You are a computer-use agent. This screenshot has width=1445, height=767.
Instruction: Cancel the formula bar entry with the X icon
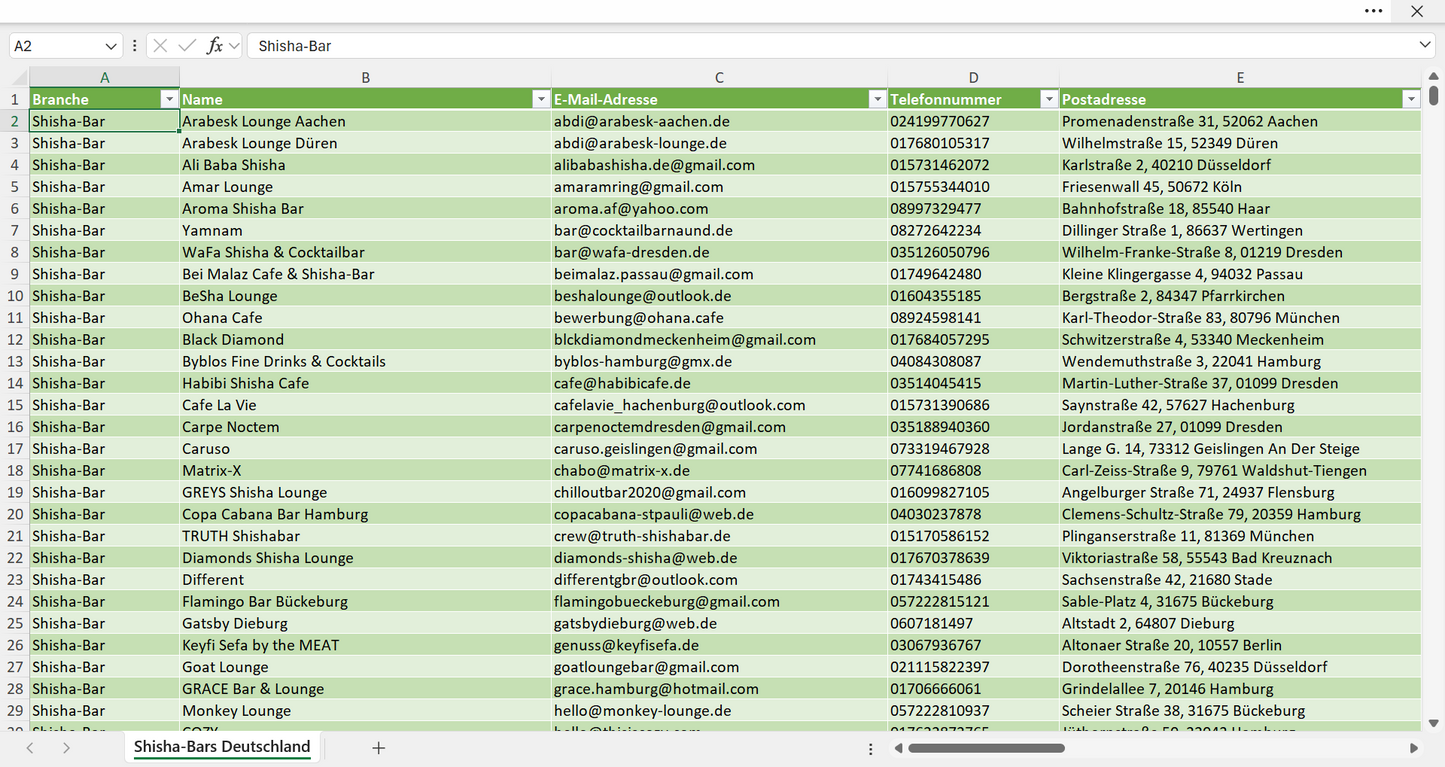coord(160,46)
